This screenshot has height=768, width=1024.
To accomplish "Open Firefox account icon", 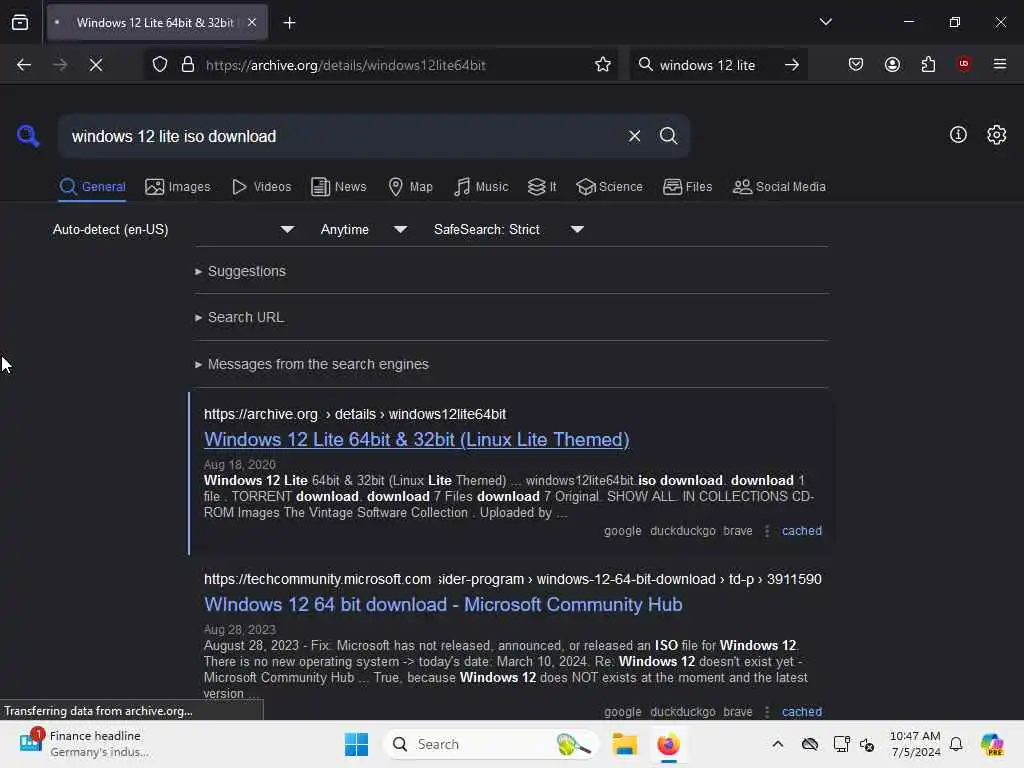I will click(x=892, y=64).
